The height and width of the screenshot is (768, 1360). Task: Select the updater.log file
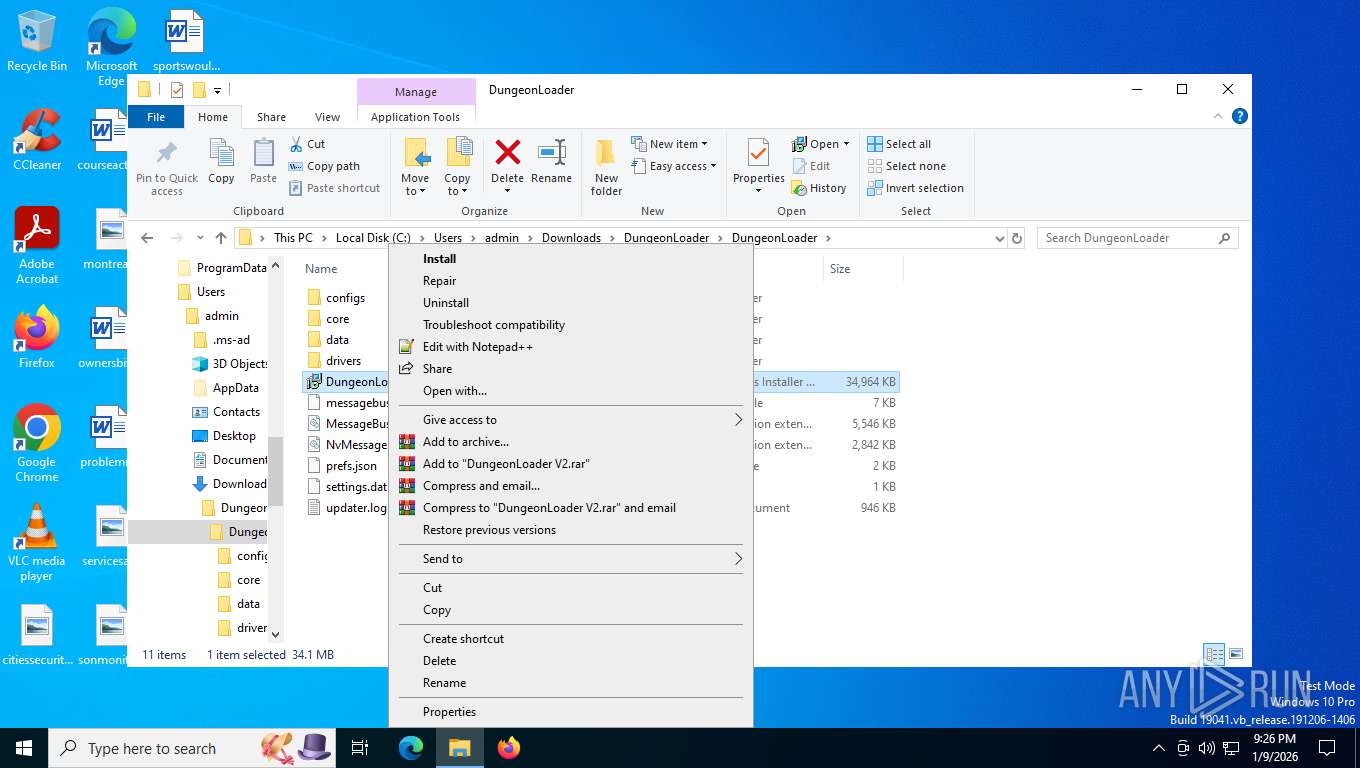[x=355, y=508]
